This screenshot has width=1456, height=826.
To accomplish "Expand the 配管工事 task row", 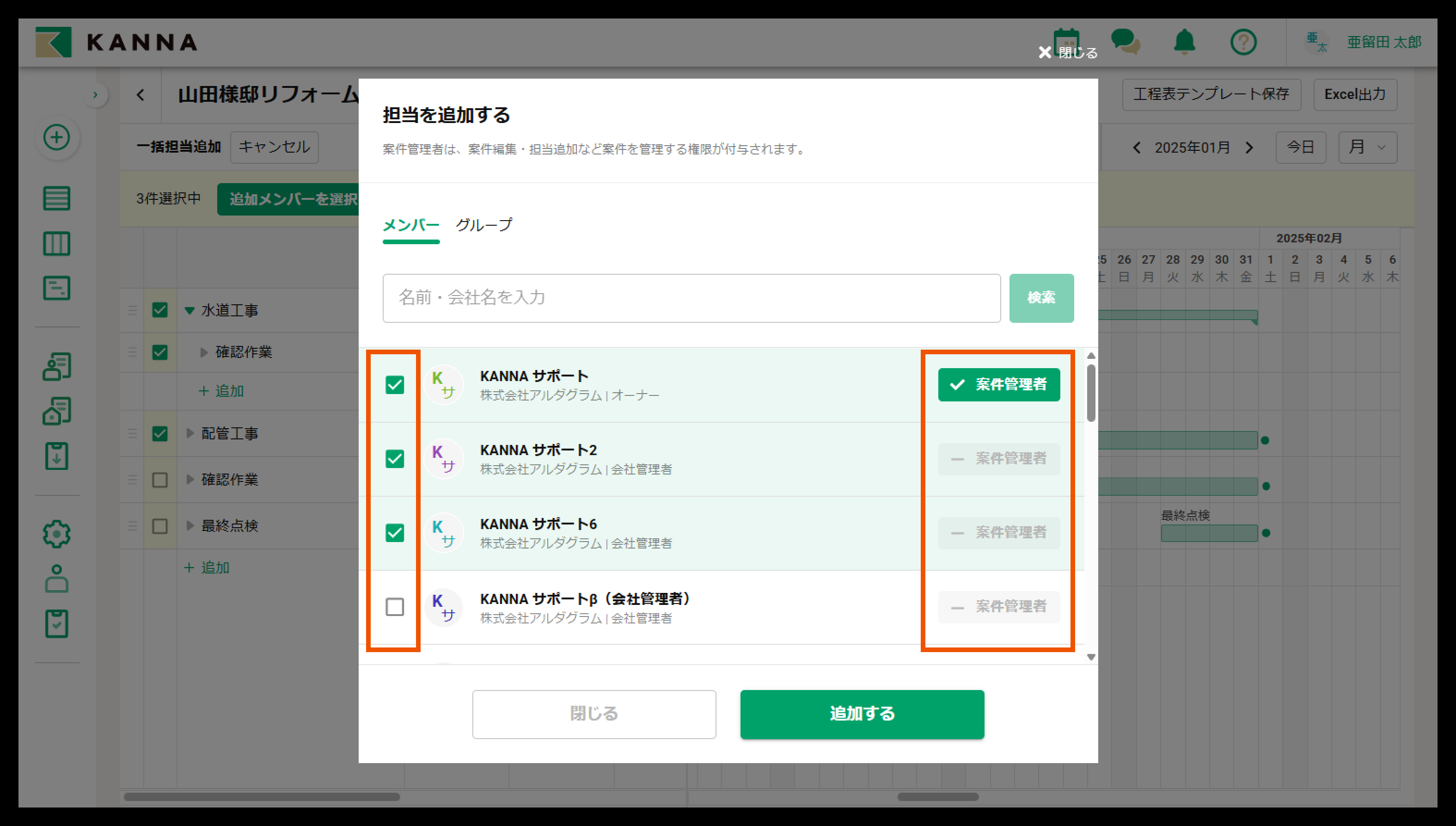I will coord(190,433).
